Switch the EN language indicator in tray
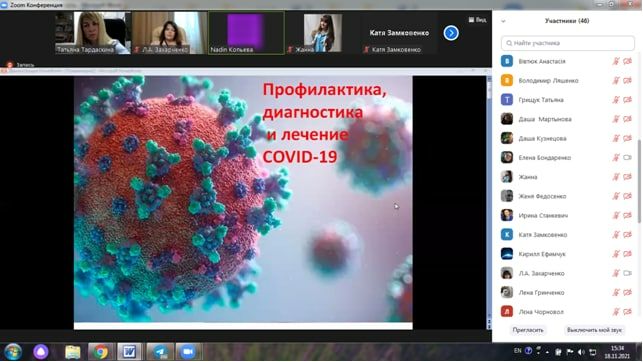The image size is (643, 362). (x=518, y=351)
